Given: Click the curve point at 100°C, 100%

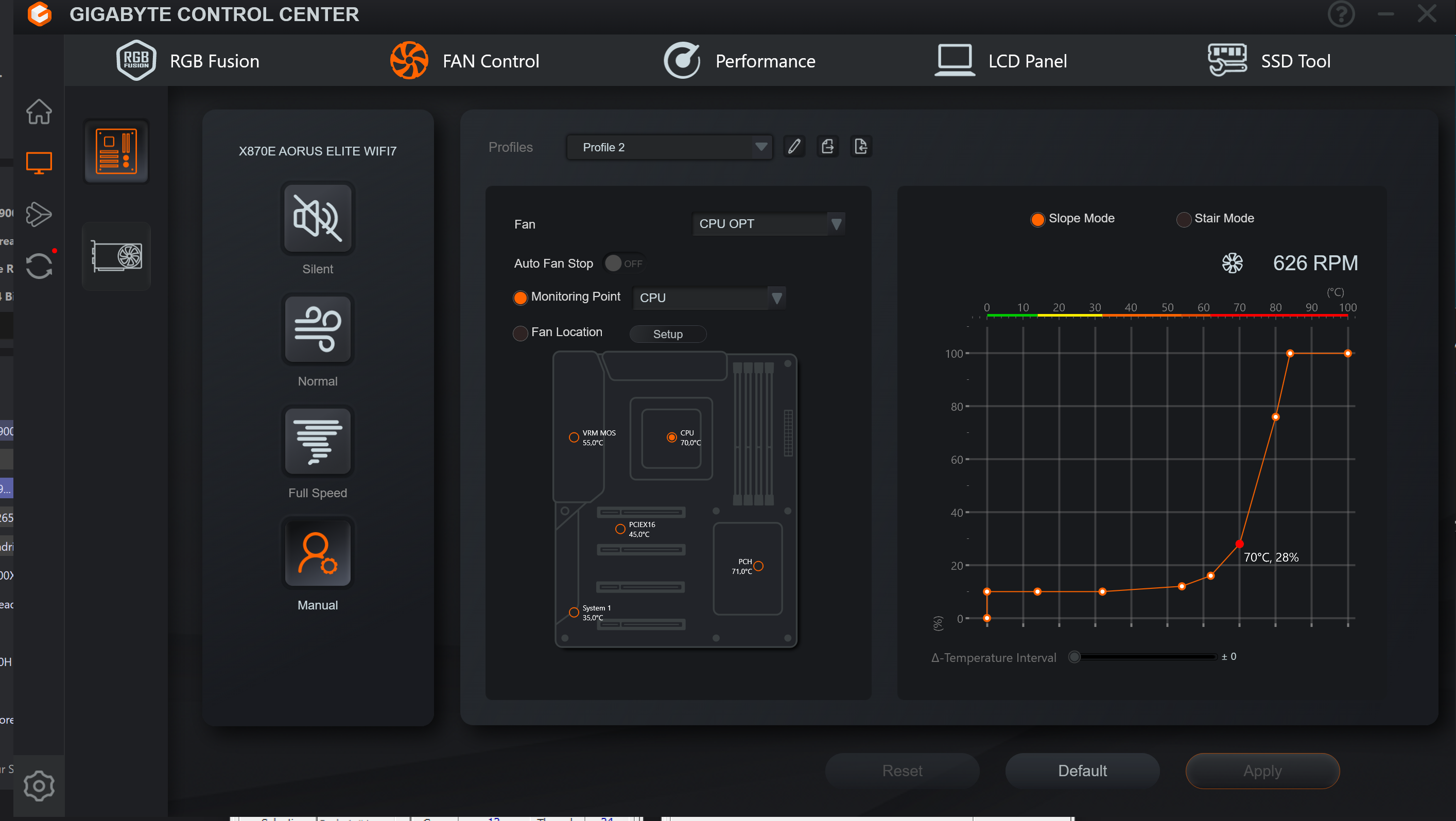Looking at the screenshot, I should (x=1348, y=353).
